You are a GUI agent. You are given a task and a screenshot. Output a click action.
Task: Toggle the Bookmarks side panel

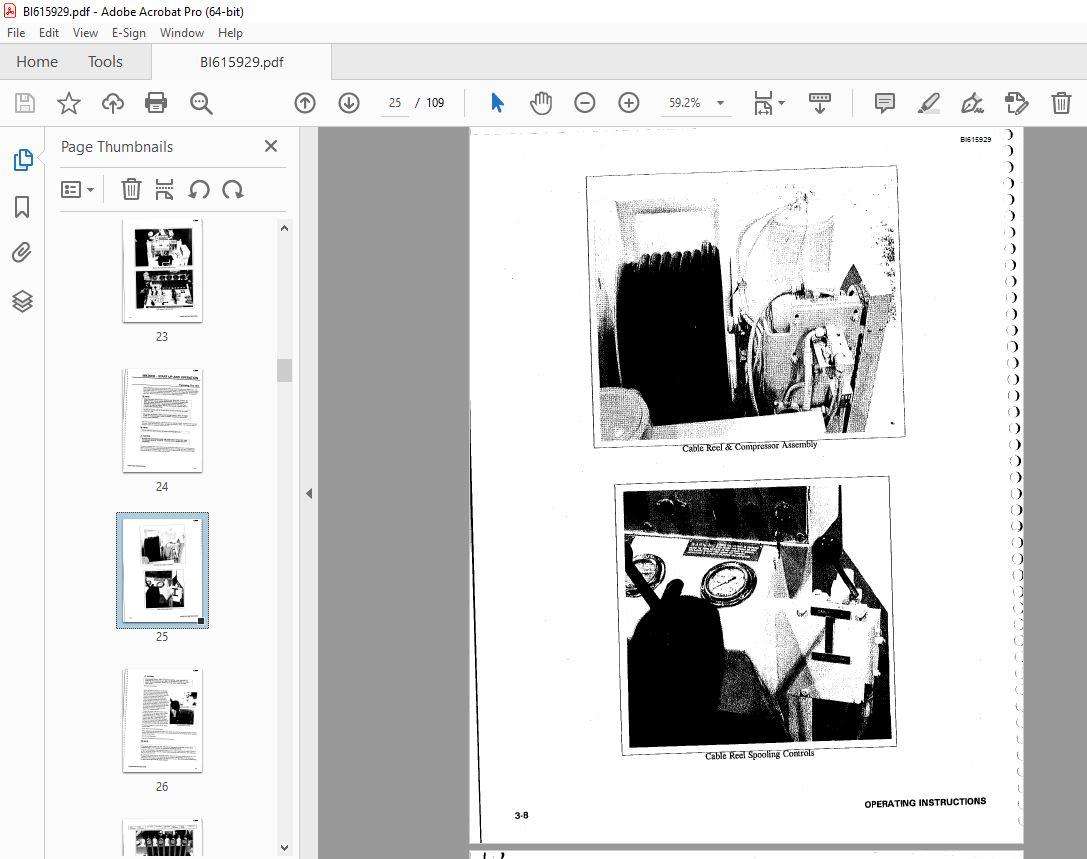22,207
